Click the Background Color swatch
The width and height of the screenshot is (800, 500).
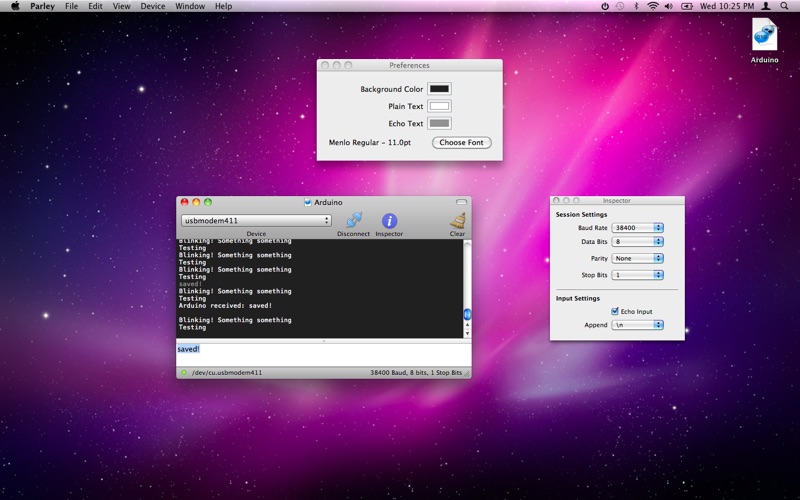tap(439, 89)
